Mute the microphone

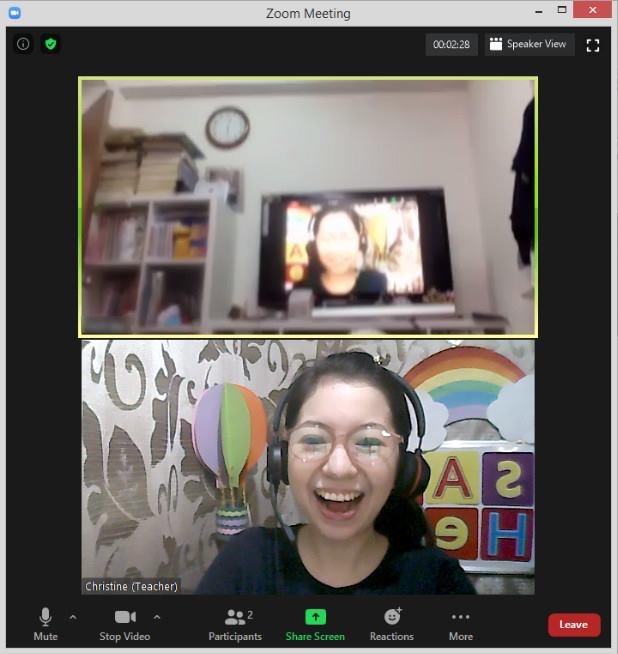tap(45, 624)
